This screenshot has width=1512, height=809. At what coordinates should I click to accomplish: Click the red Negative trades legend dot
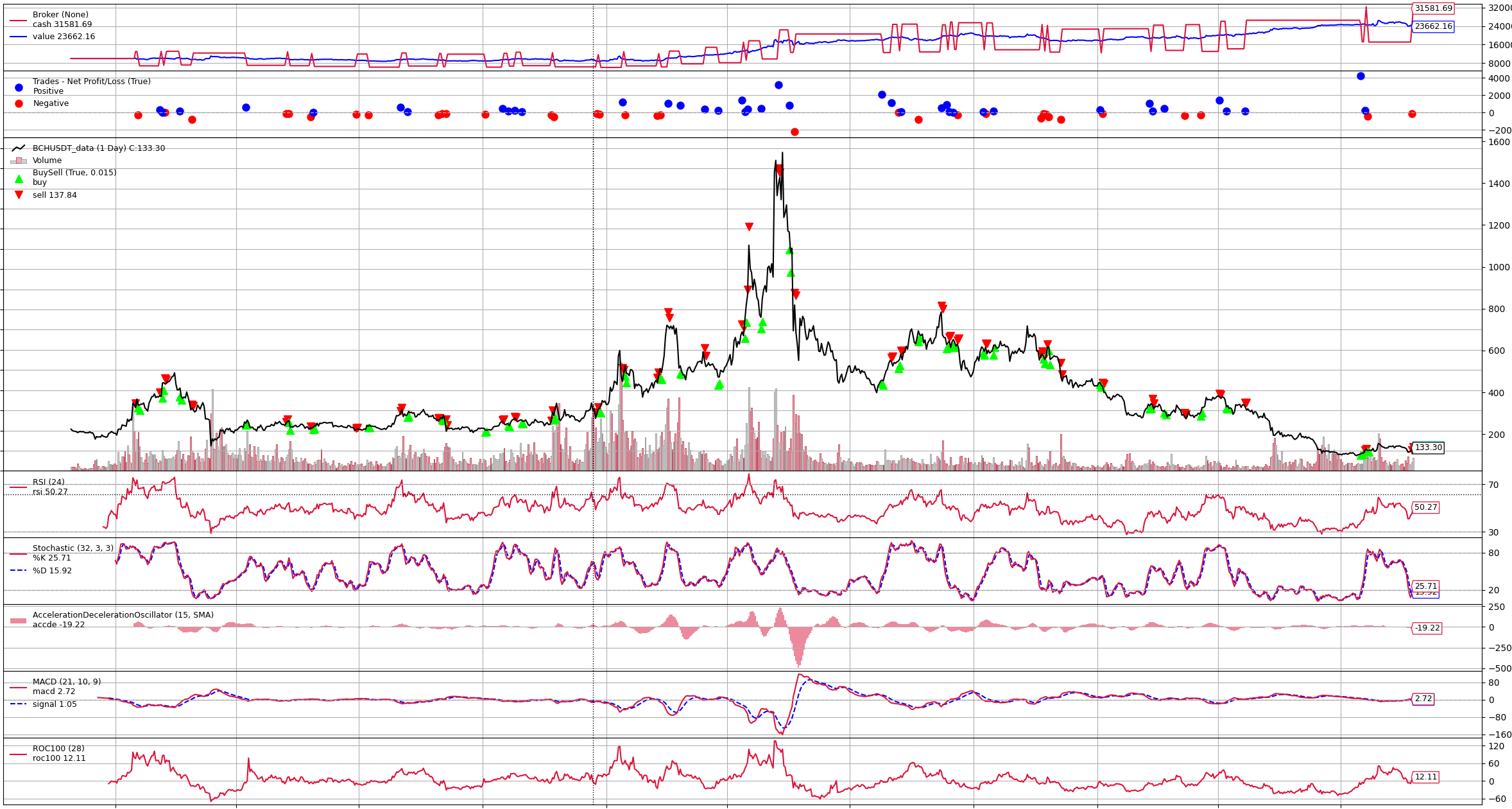click(19, 103)
